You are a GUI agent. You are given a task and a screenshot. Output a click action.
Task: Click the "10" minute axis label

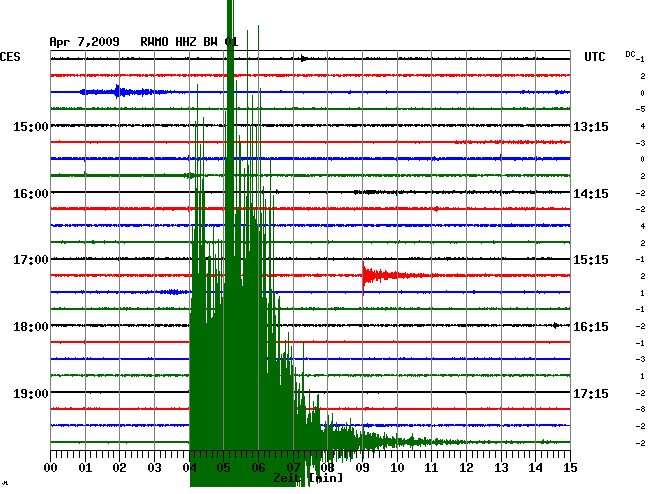(x=397, y=468)
